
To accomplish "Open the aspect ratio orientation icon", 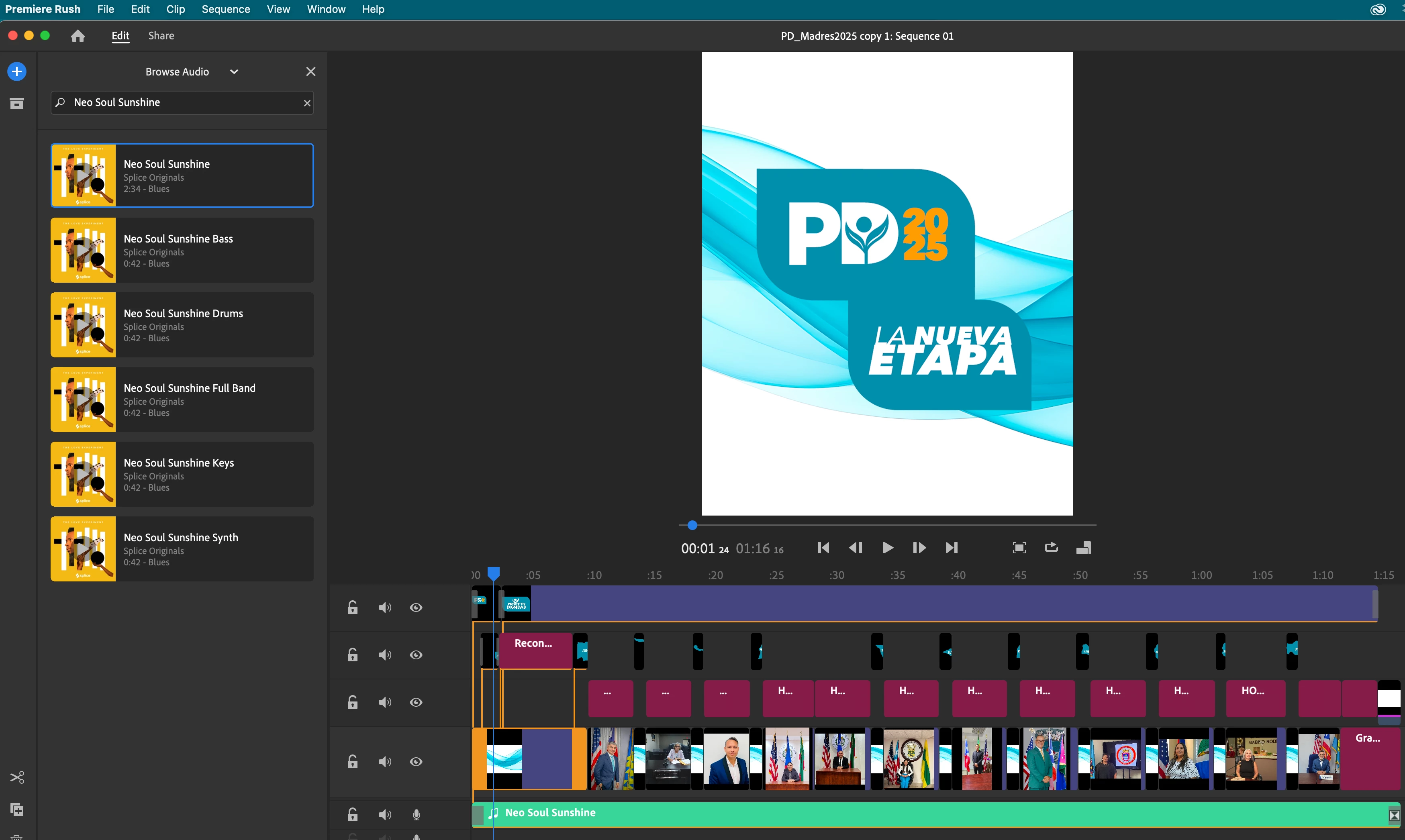I will tap(1083, 547).
